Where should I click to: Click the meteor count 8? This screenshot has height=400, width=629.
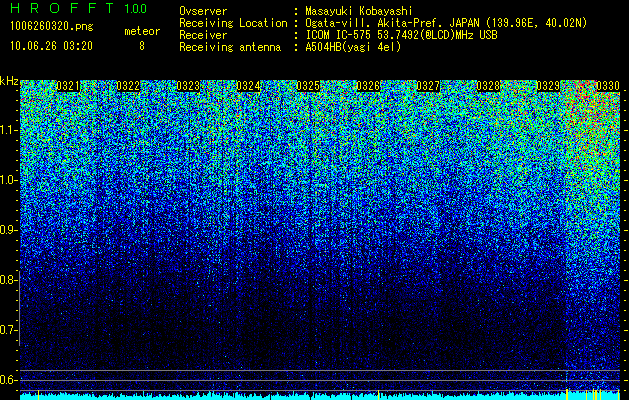click(142, 46)
